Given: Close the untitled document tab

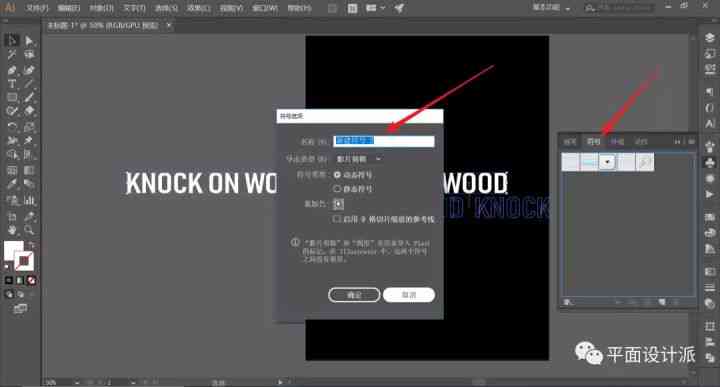Looking at the screenshot, I should coord(169,25).
